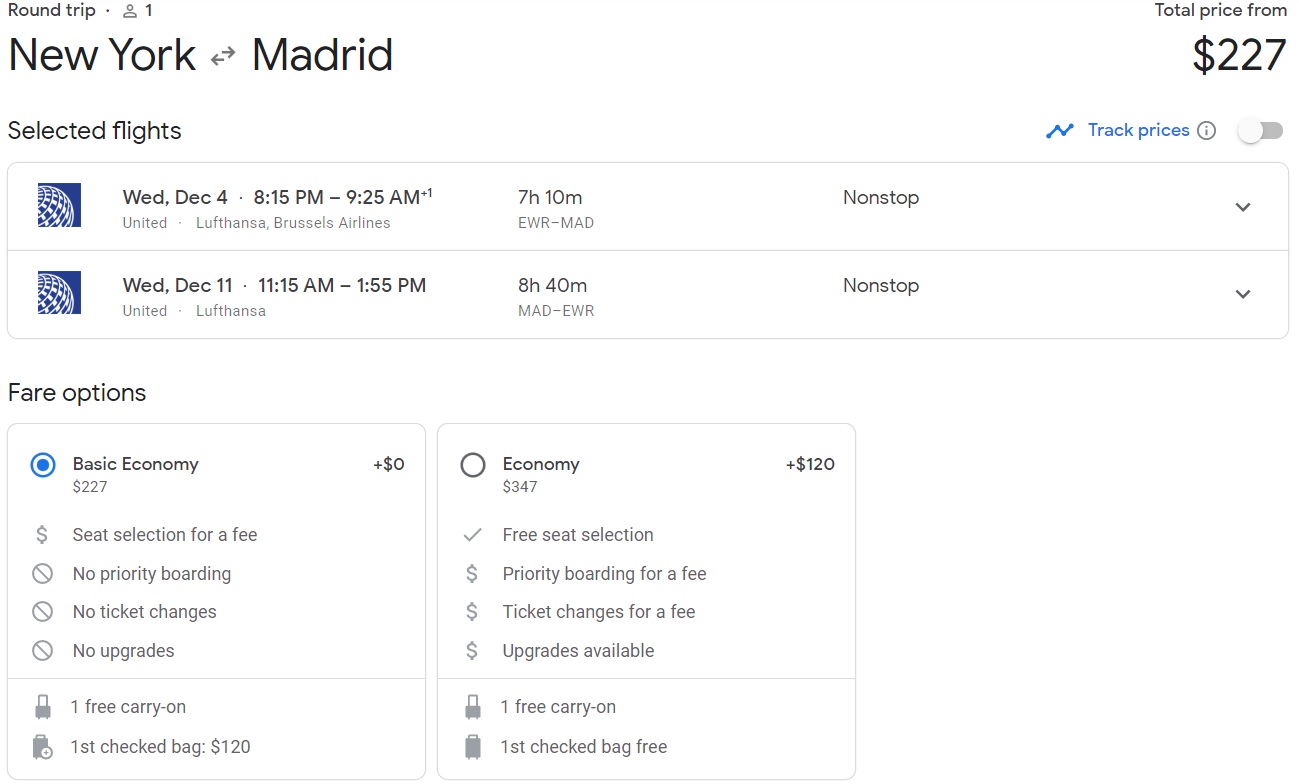Expand the Wed, Dec 4 flight details
This screenshot has width=1299, height=784.
[1243, 207]
